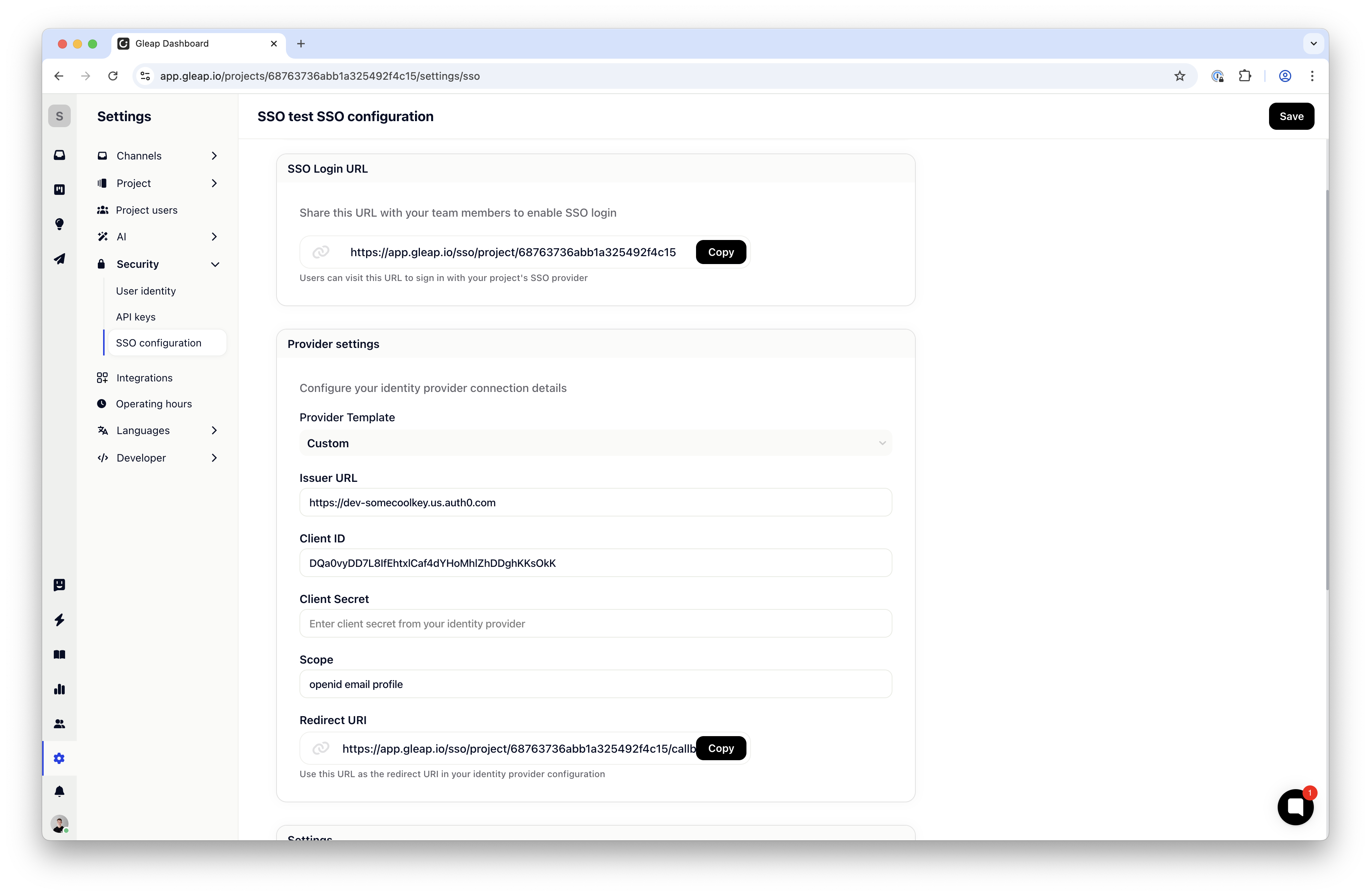Open the lightbulb feature requests icon
This screenshot has height=896, width=1371.
tap(59, 224)
